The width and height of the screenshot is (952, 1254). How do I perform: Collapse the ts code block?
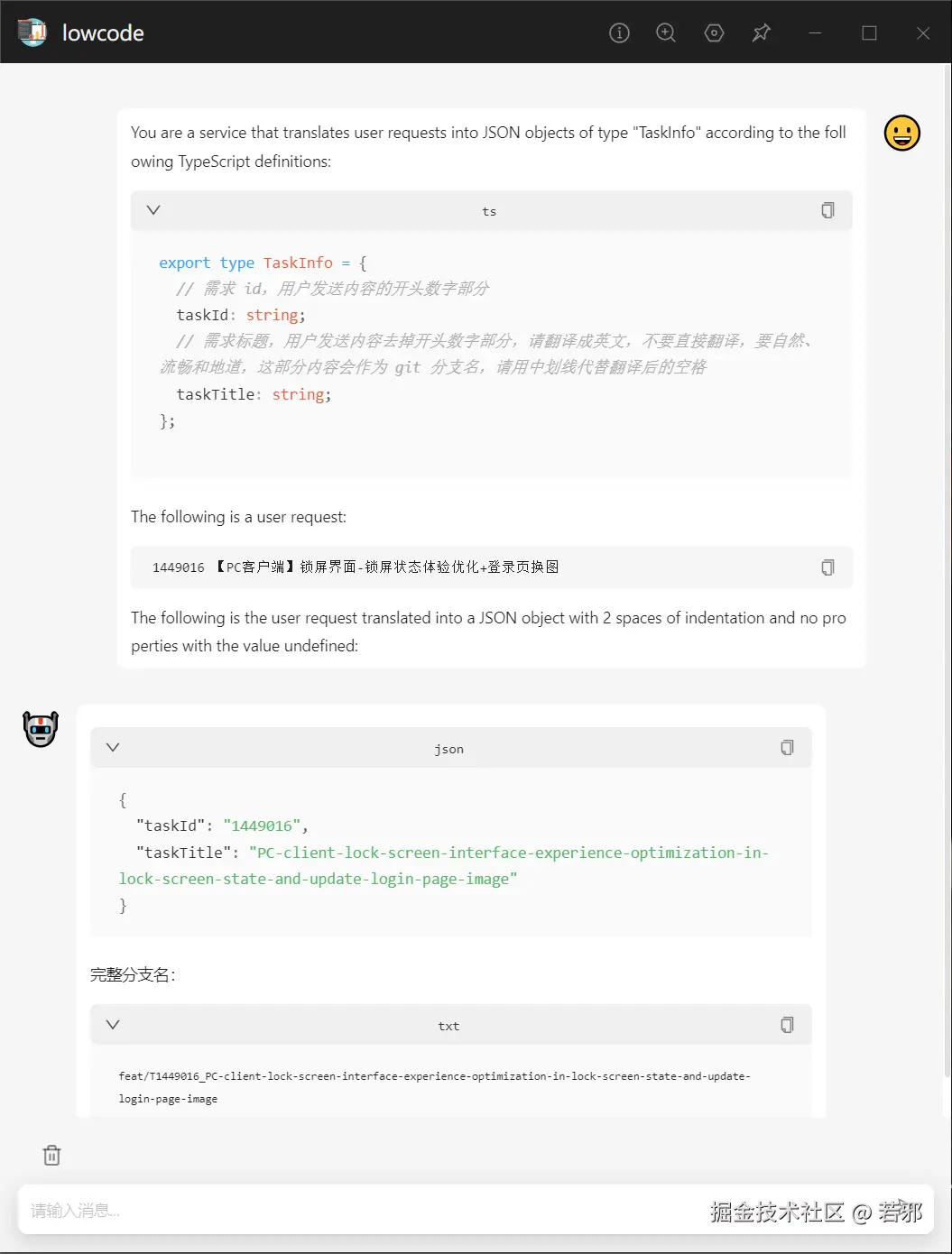(x=153, y=210)
